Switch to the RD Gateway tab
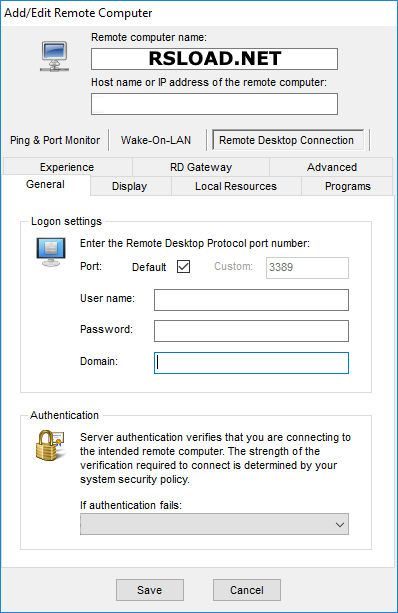Screen dimensions: 398x613 coord(201,167)
